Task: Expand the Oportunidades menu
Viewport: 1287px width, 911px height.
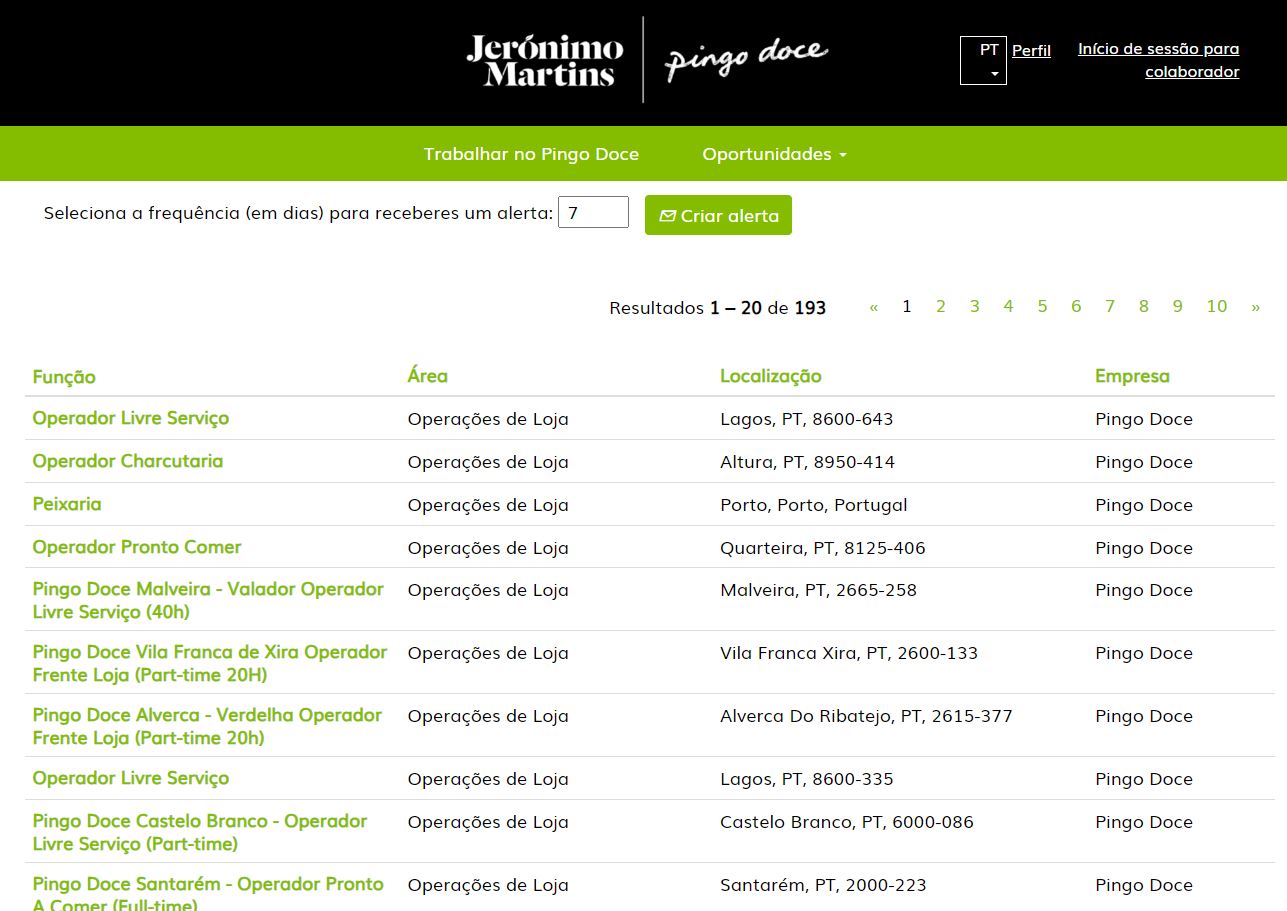Action: click(x=774, y=154)
